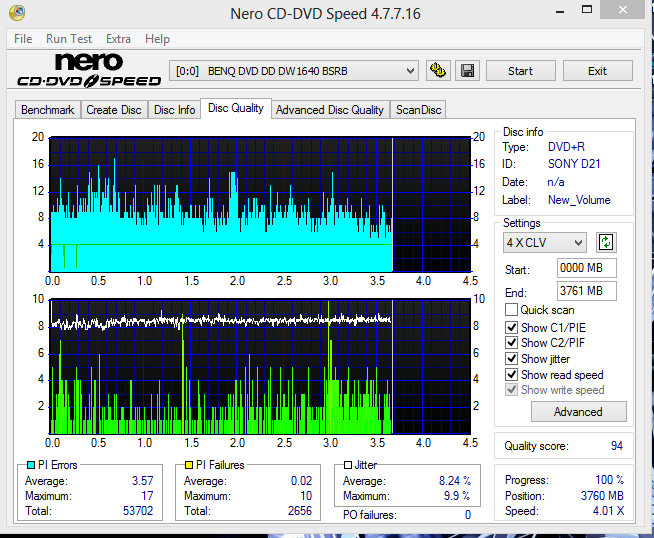The height and width of the screenshot is (538, 654).
Task: Click the Speed 4.01 X value
Action: pyautogui.click(x=609, y=511)
